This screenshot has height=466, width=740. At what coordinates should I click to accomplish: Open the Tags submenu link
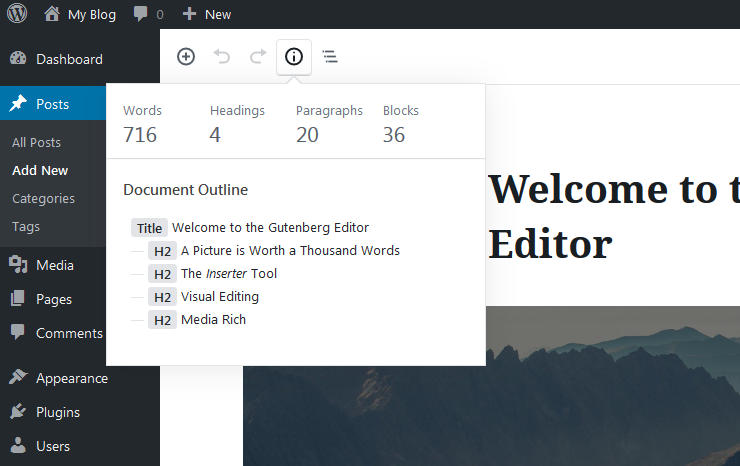tap(26, 226)
